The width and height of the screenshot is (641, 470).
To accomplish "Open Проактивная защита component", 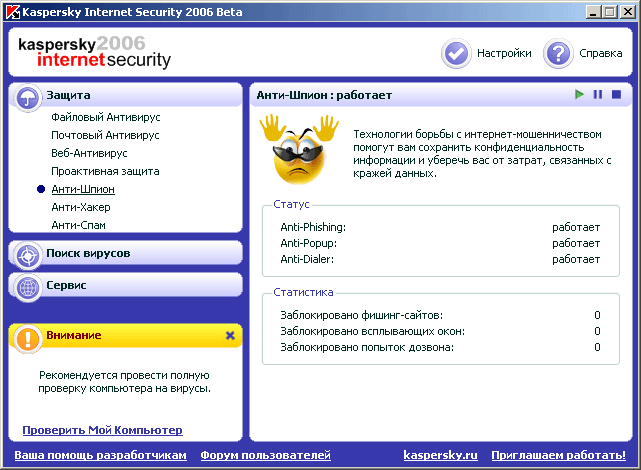I will click(x=105, y=171).
